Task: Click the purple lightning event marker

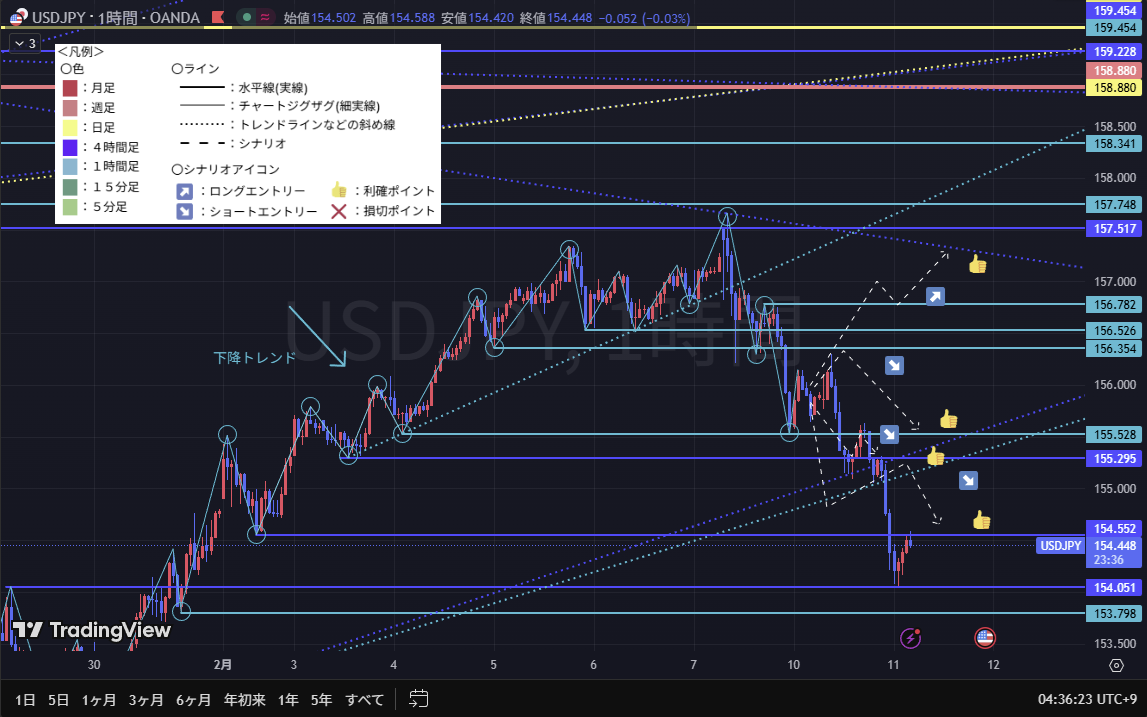Action: point(910,637)
